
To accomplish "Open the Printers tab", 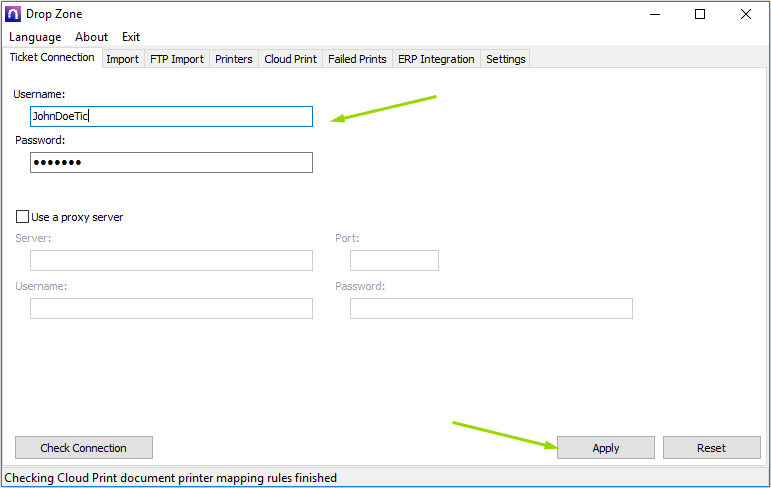I will click(x=234, y=59).
